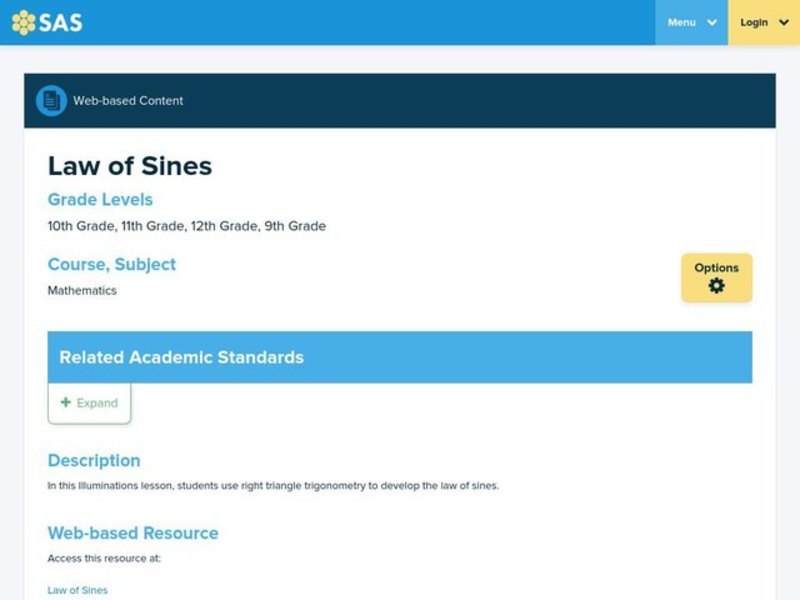Image resolution: width=800 pixels, height=600 pixels.
Task: Open the Menu dropdown in the top bar
Action: click(x=690, y=22)
